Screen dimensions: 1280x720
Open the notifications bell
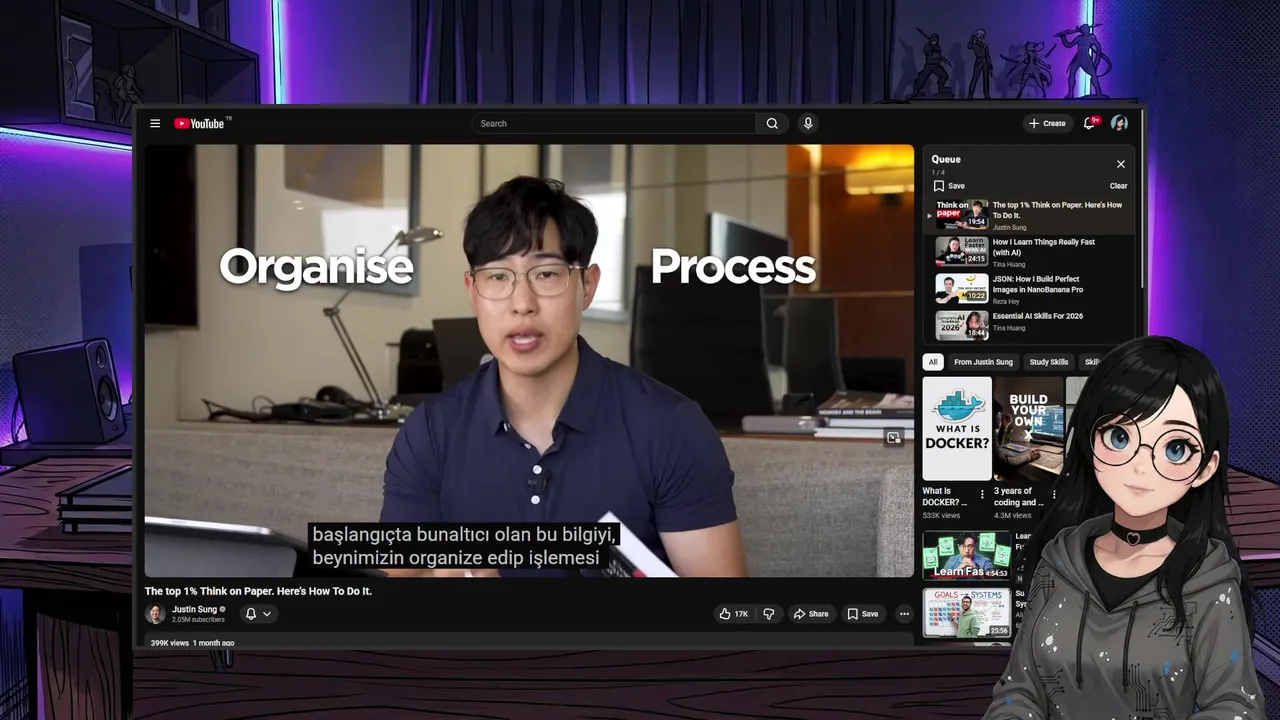[x=1090, y=124]
